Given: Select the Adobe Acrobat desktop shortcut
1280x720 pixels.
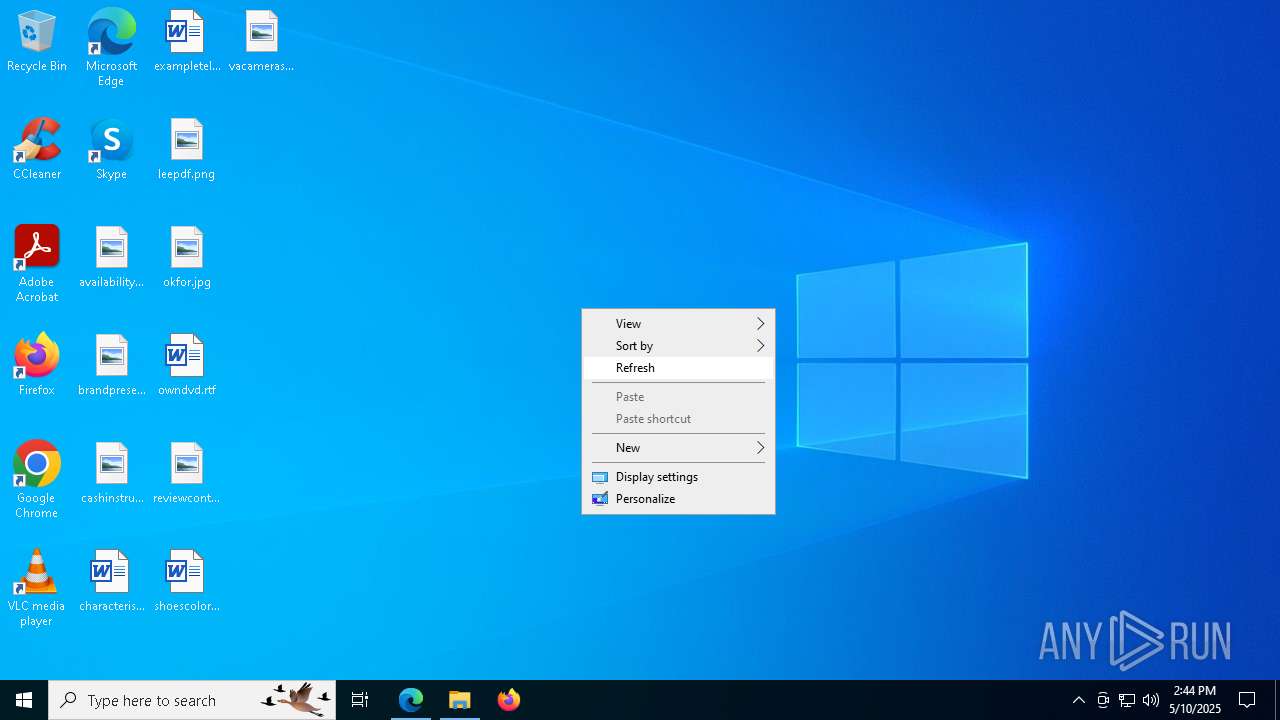Looking at the screenshot, I should click(37, 264).
